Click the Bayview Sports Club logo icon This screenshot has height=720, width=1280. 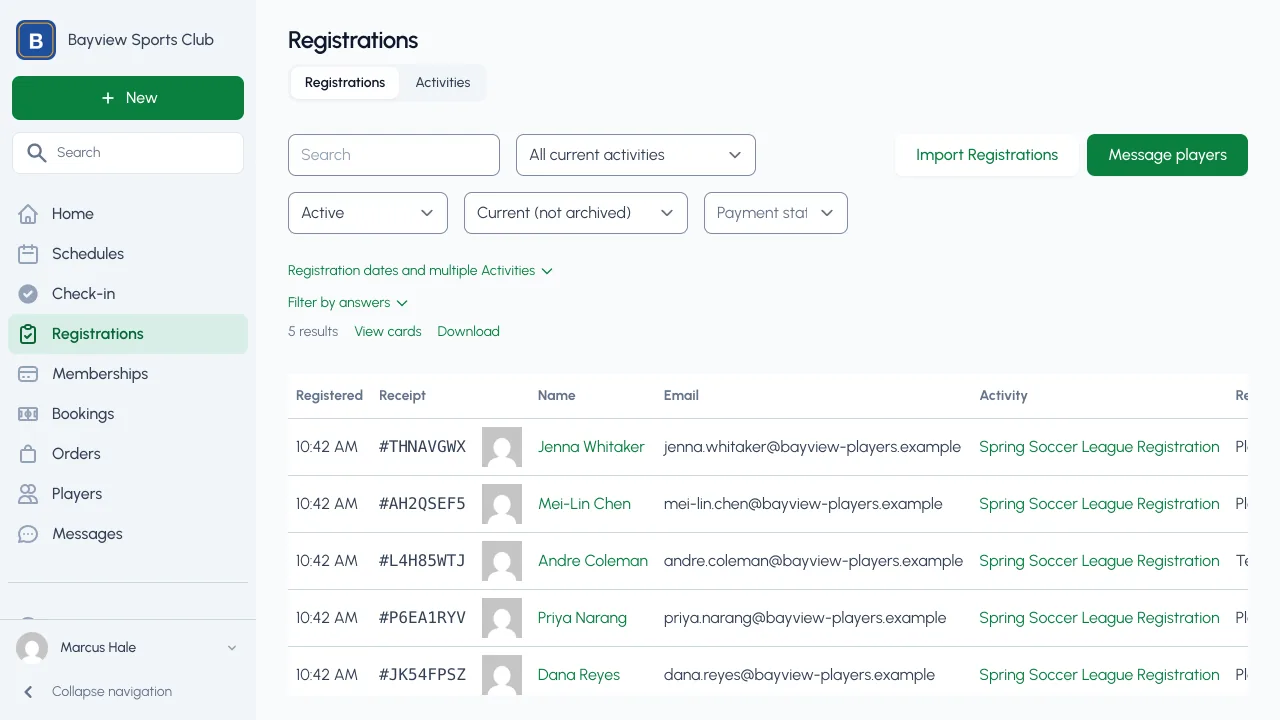coord(36,40)
